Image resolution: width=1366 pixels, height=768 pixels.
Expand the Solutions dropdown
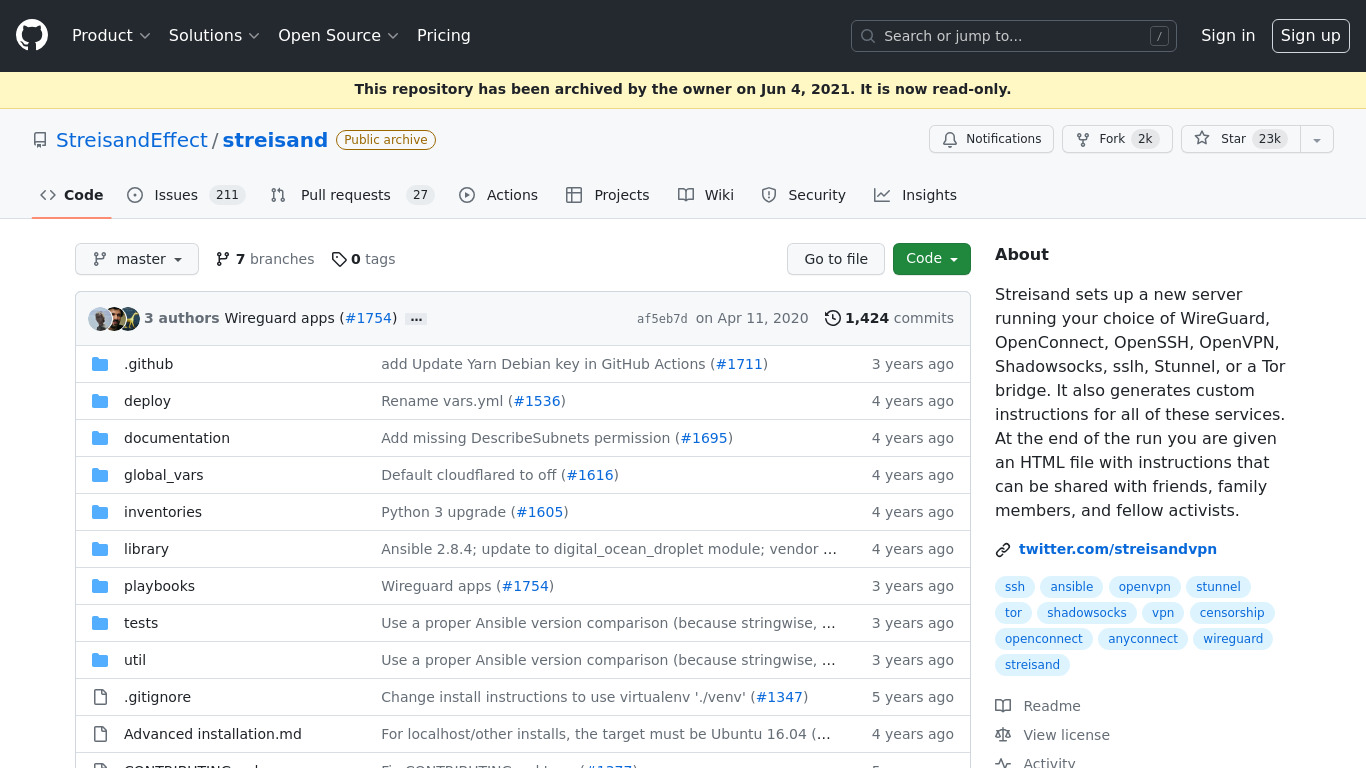[214, 36]
